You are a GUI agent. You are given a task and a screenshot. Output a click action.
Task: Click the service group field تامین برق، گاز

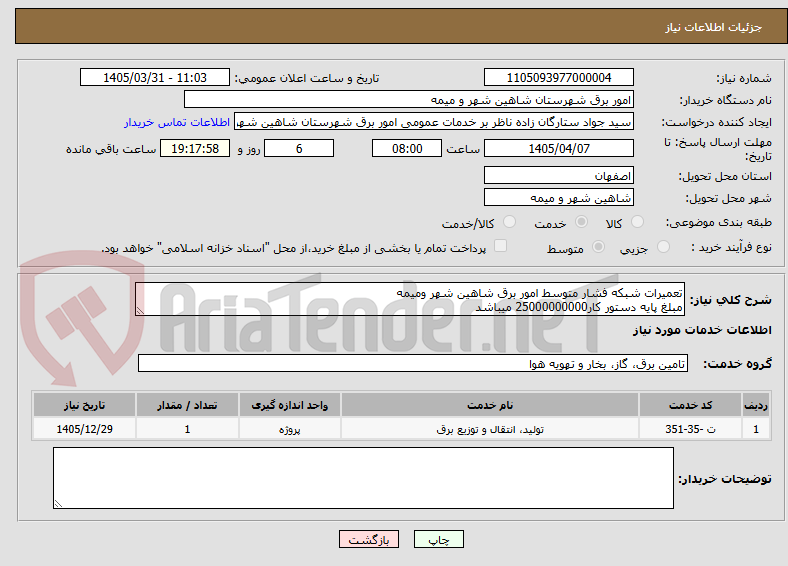(x=413, y=363)
